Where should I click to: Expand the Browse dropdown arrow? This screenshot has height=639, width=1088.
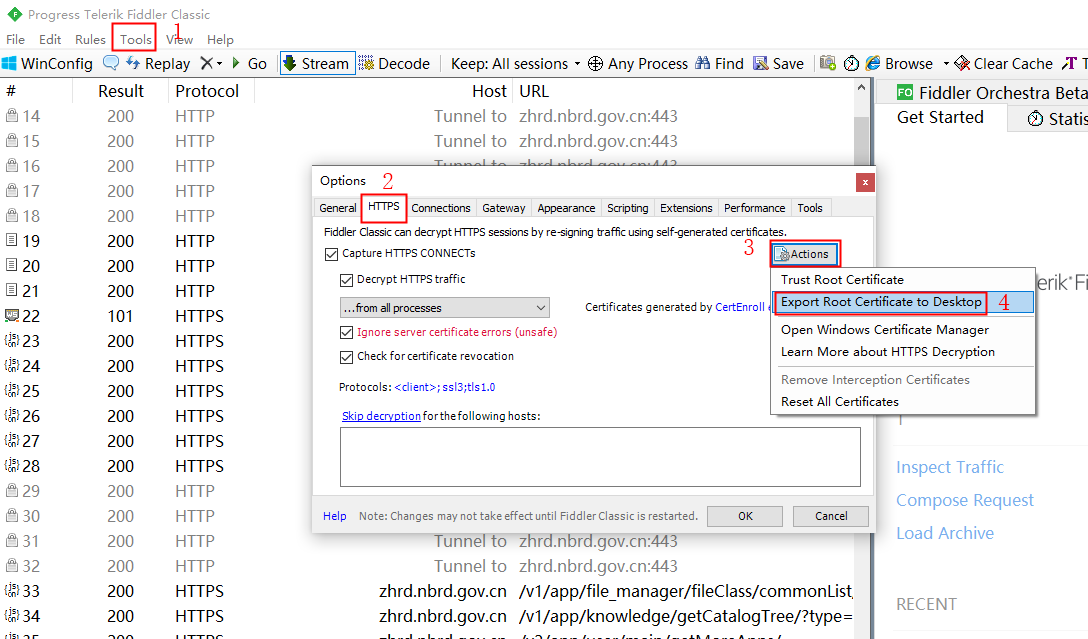(946, 64)
